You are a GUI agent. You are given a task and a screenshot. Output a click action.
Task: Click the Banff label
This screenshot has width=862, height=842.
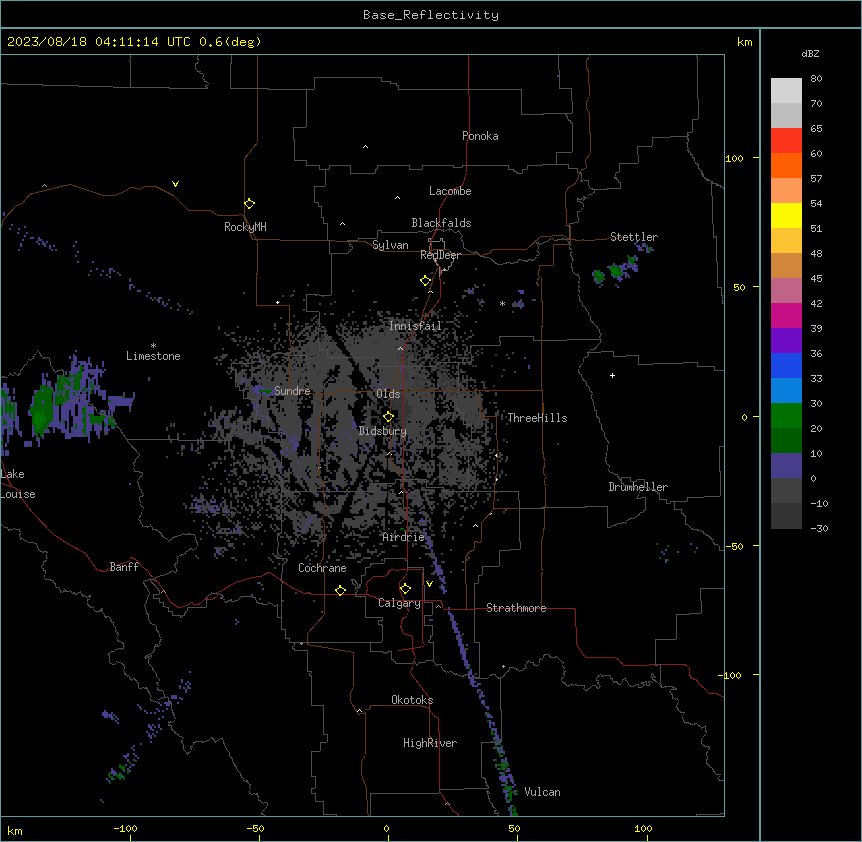click(124, 567)
